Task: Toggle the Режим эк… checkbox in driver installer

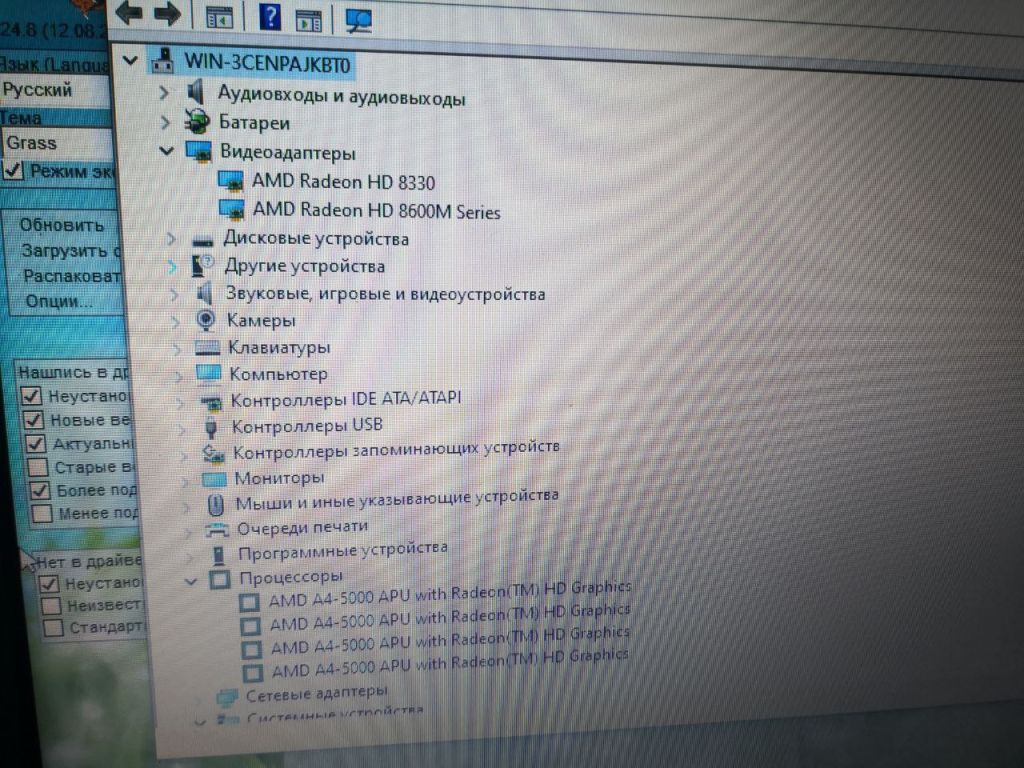Action: point(13,171)
